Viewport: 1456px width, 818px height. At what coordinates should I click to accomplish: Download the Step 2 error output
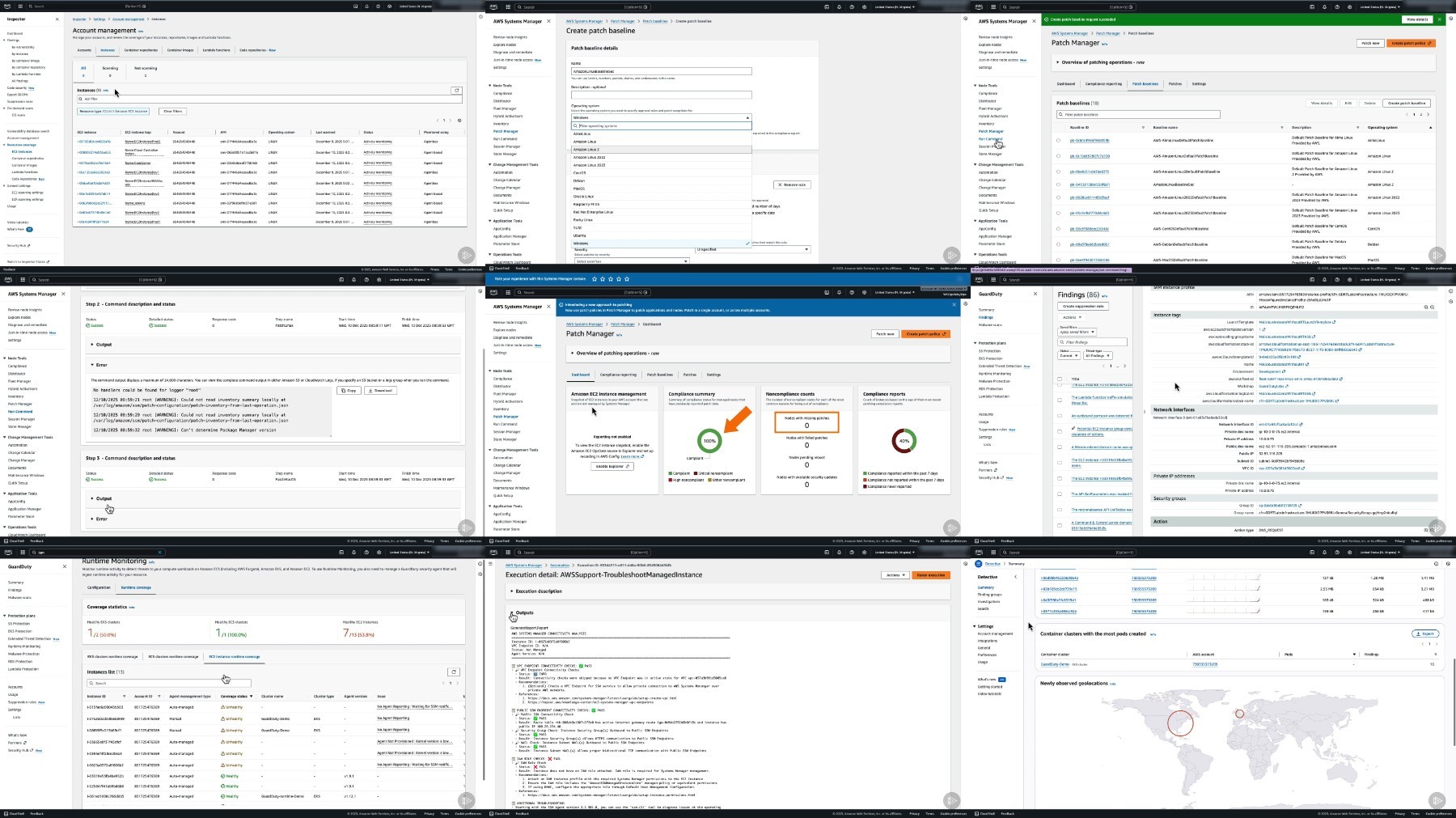(379, 390)
